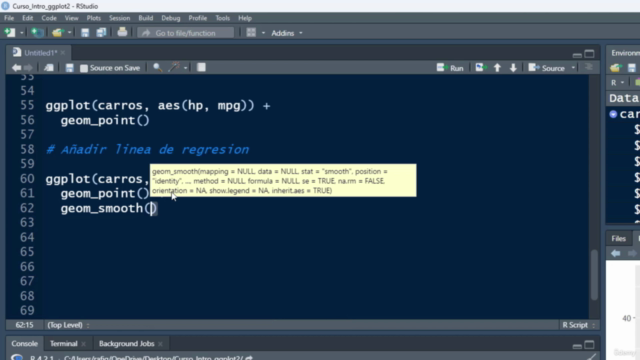Click the Compile Report notebook icon
Viewport: 640px width, 360px height.
tap(201, 67)
